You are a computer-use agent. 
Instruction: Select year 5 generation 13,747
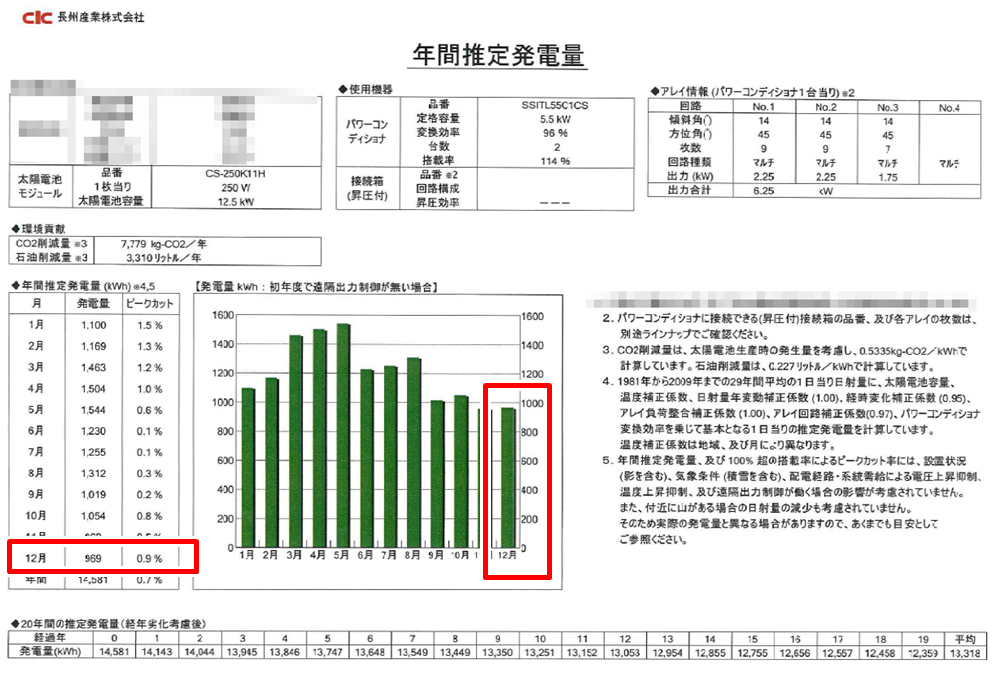(327, 653)
